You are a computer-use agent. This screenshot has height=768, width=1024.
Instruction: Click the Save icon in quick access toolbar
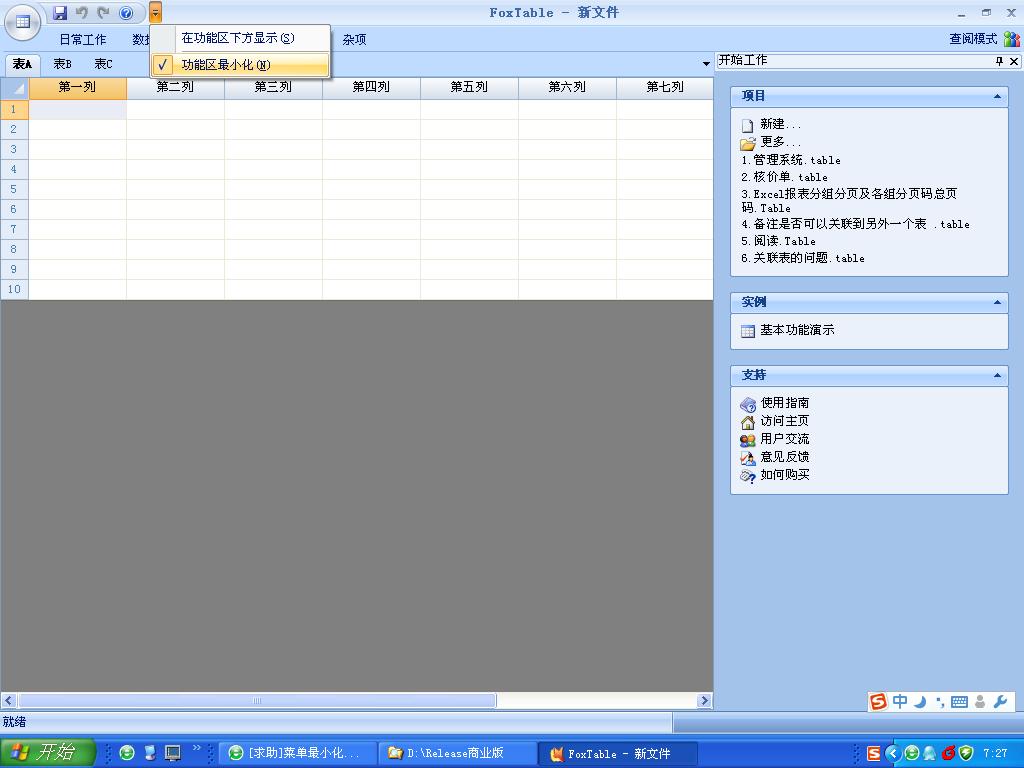[60, 12]
